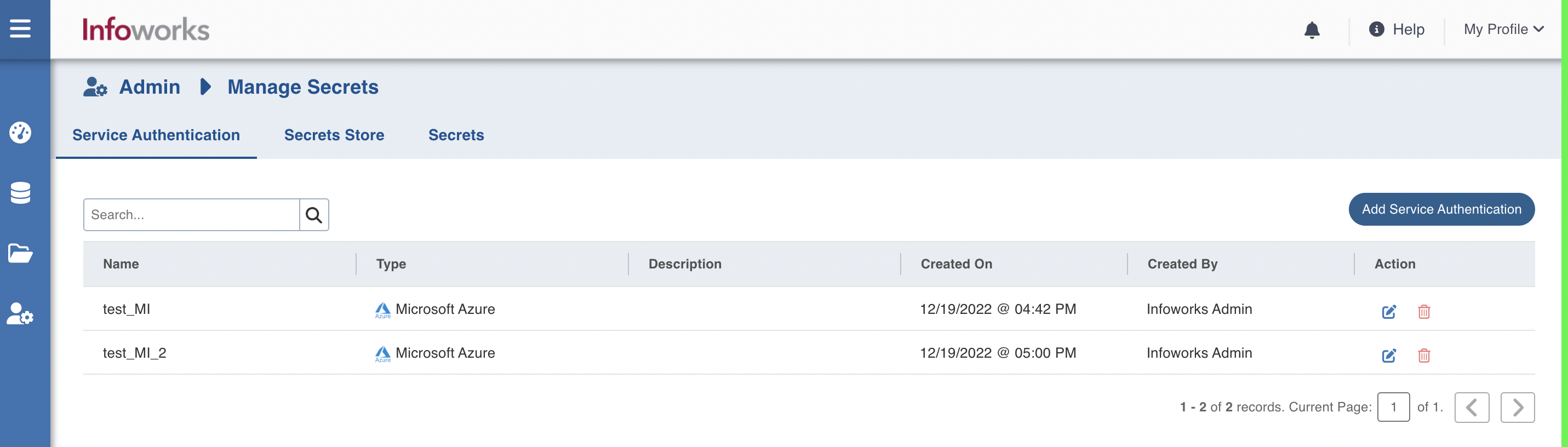
Task: Click the admin user-gear sidebar icon
Action: pos(20,314)
